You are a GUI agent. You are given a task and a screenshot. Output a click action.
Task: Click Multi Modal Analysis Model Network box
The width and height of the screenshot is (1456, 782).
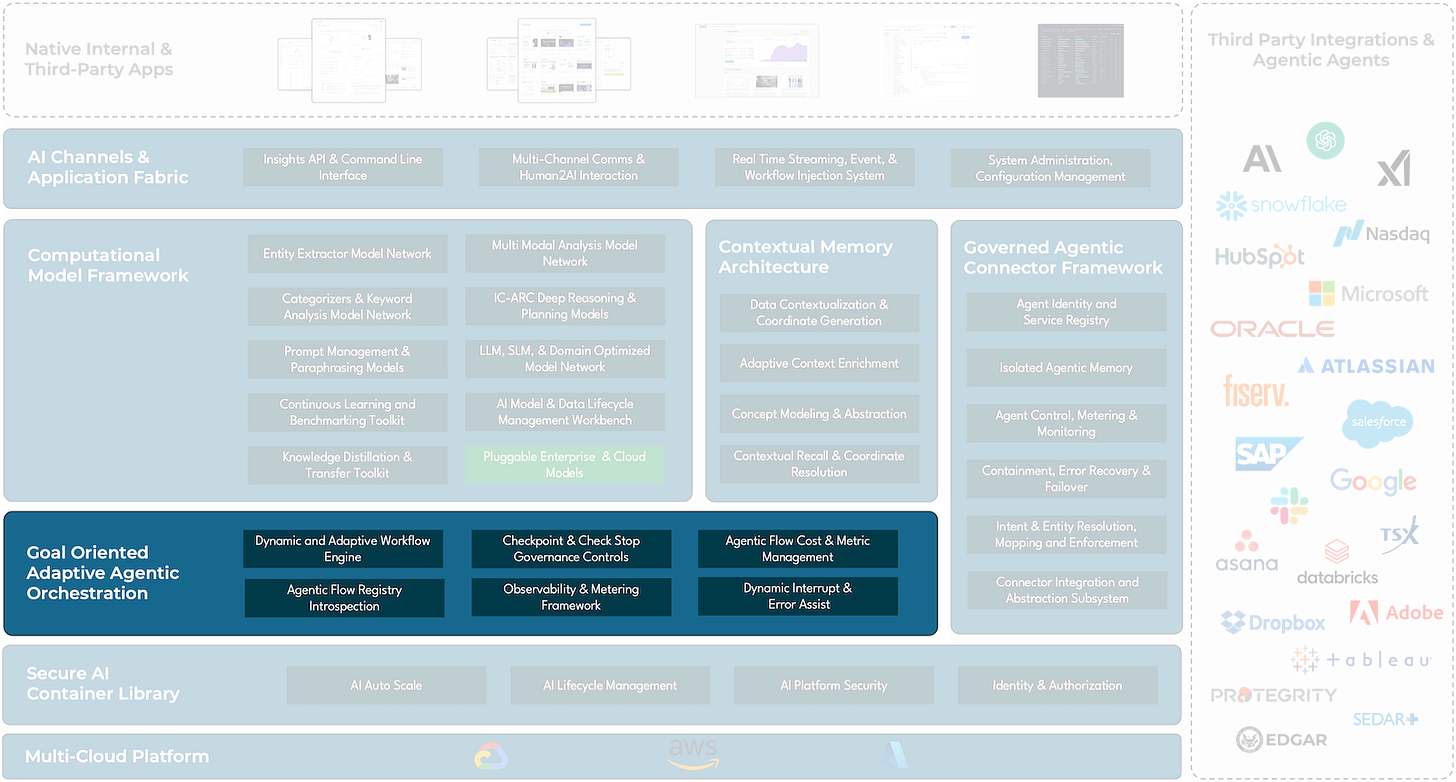tap(565, 253)
